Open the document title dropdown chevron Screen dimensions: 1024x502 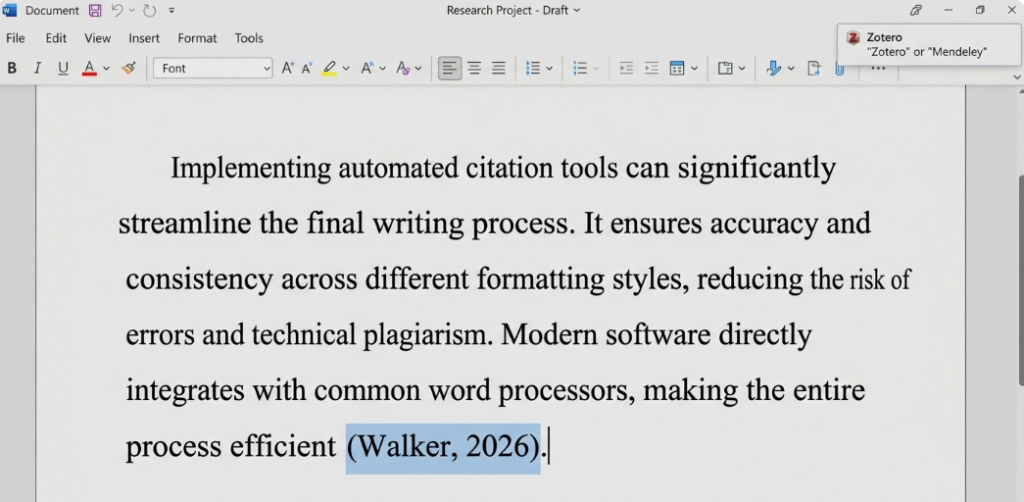pos(576,11)
